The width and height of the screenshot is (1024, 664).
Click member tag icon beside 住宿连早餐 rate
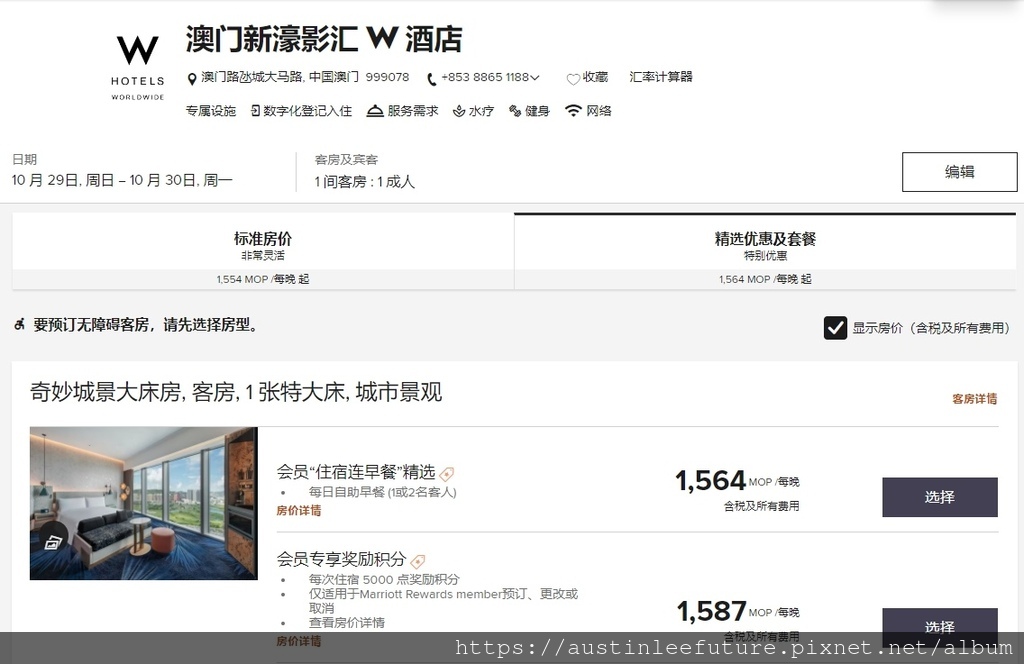click(x=447, y=473)
